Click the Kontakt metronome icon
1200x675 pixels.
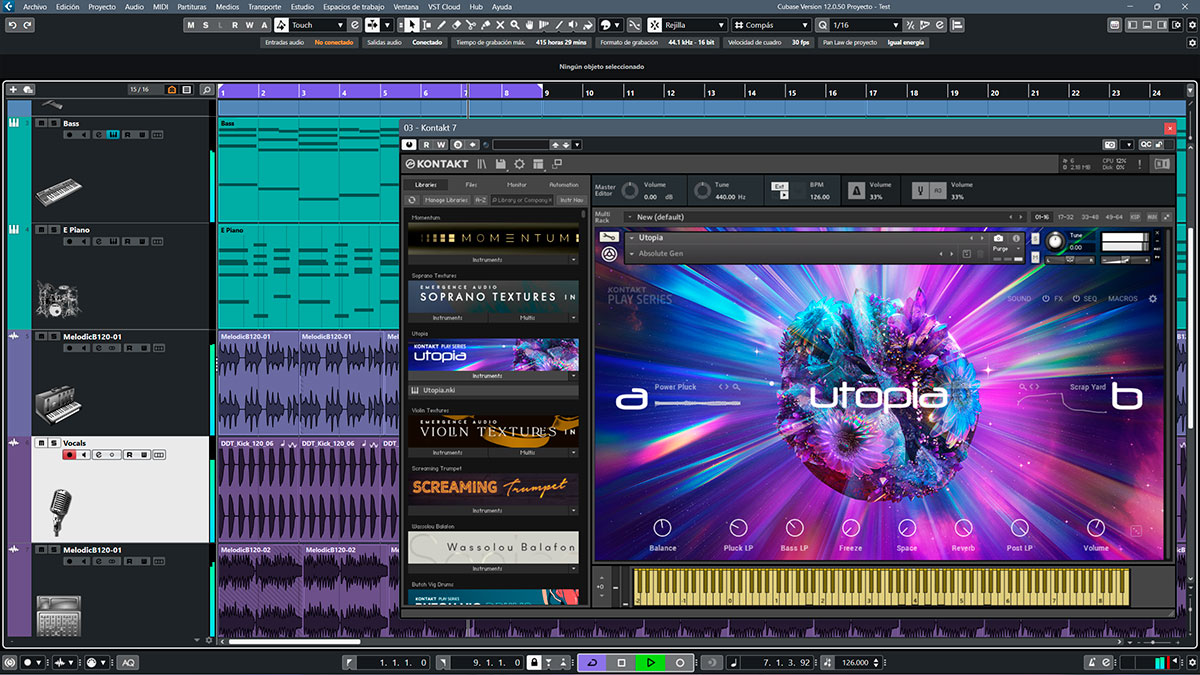coord(856,190)
